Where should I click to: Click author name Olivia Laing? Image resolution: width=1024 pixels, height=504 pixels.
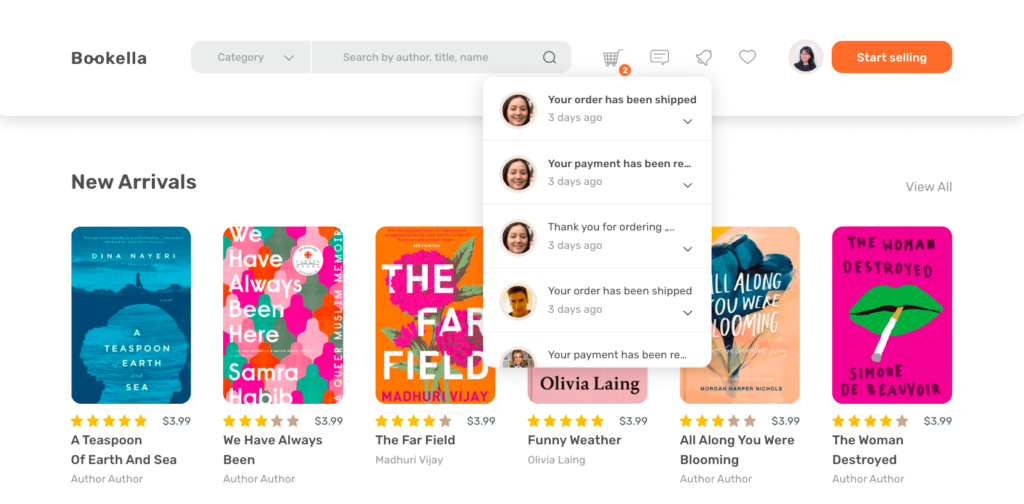coord(556,460)
